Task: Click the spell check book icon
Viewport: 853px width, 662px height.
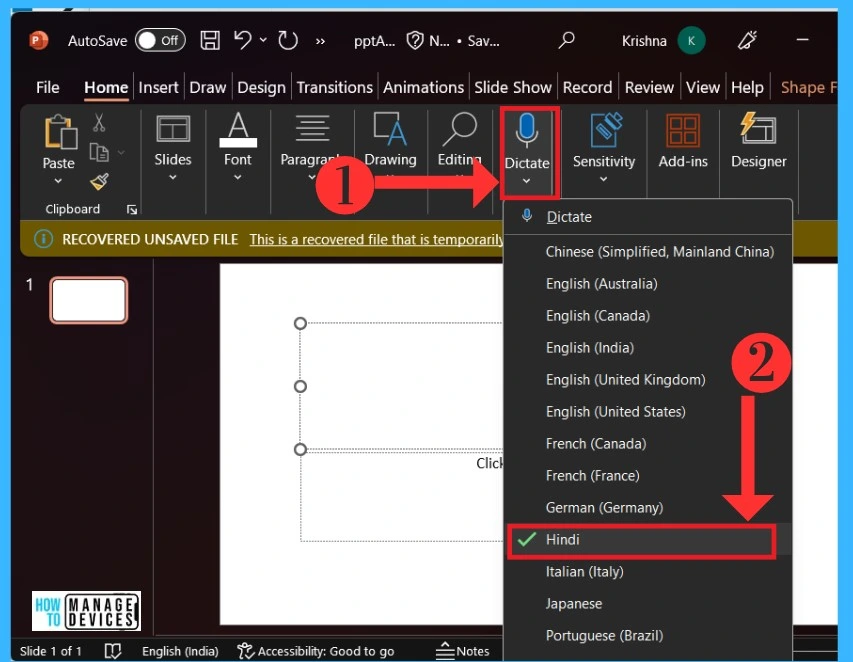Action: (113, 651)
